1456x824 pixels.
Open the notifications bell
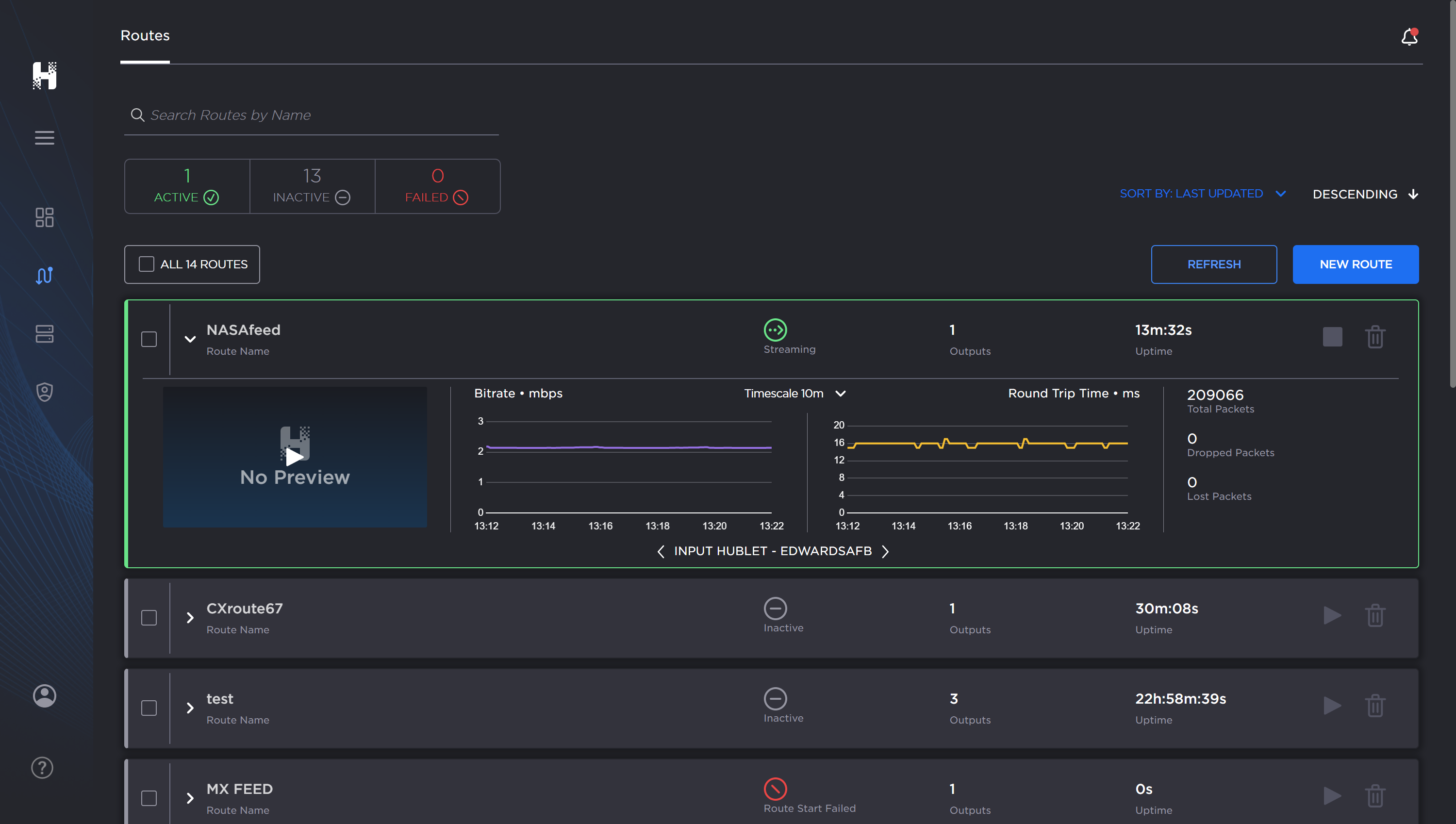pyautogui.click(x=1408, y=37)
